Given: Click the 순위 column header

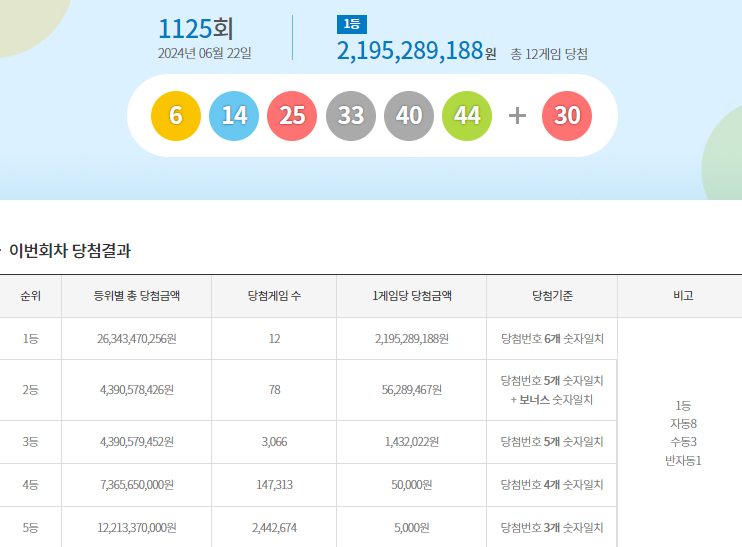Looking at the screenshot, I should pos(30,296).
